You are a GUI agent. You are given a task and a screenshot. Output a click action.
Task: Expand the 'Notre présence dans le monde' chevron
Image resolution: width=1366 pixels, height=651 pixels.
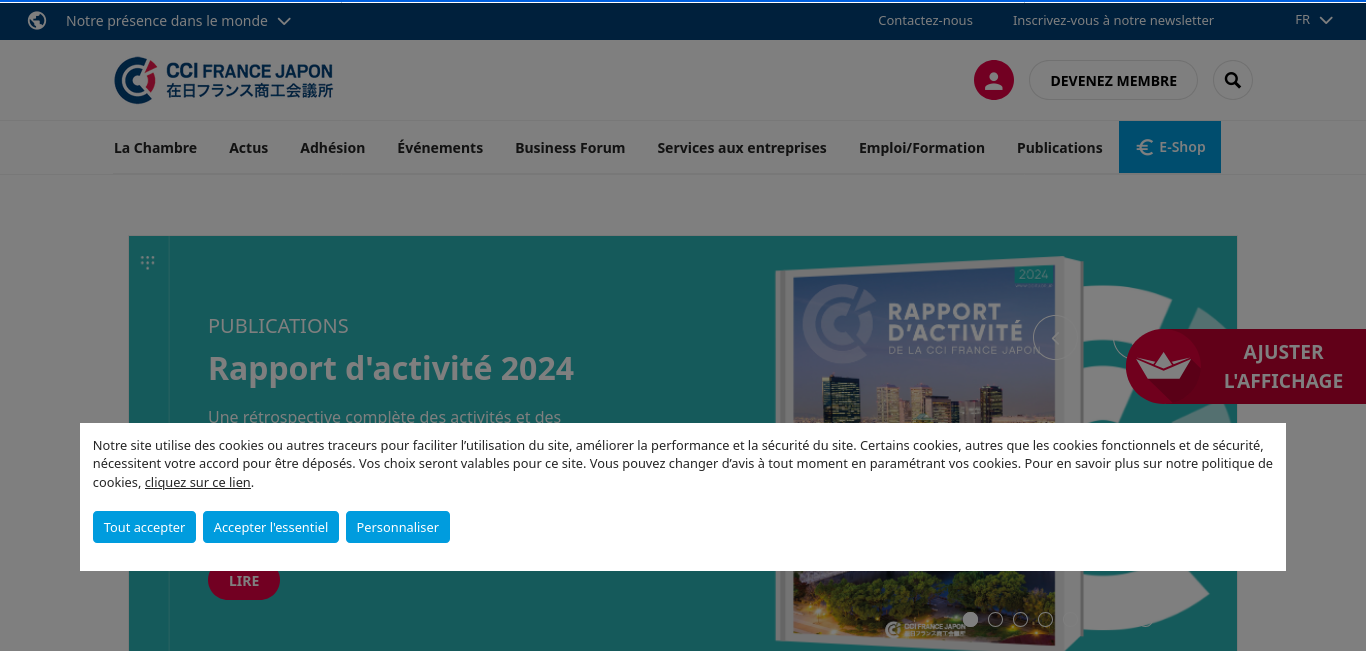coord(284,21)
